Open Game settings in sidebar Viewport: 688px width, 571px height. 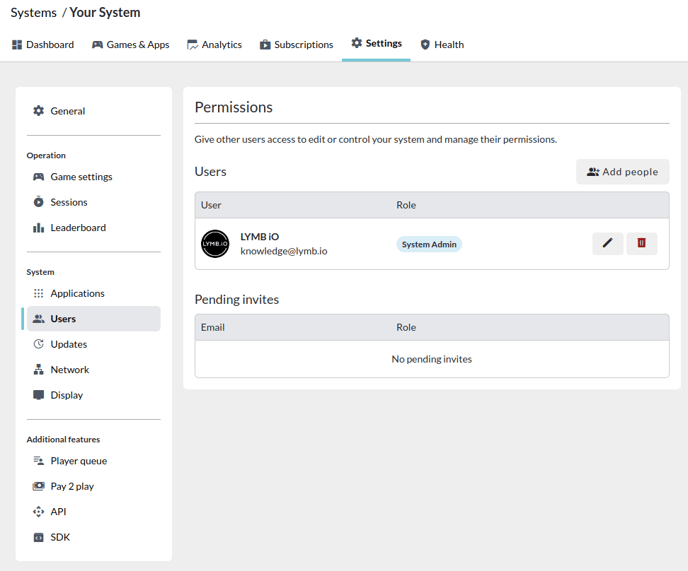click(x=93, y=177)
